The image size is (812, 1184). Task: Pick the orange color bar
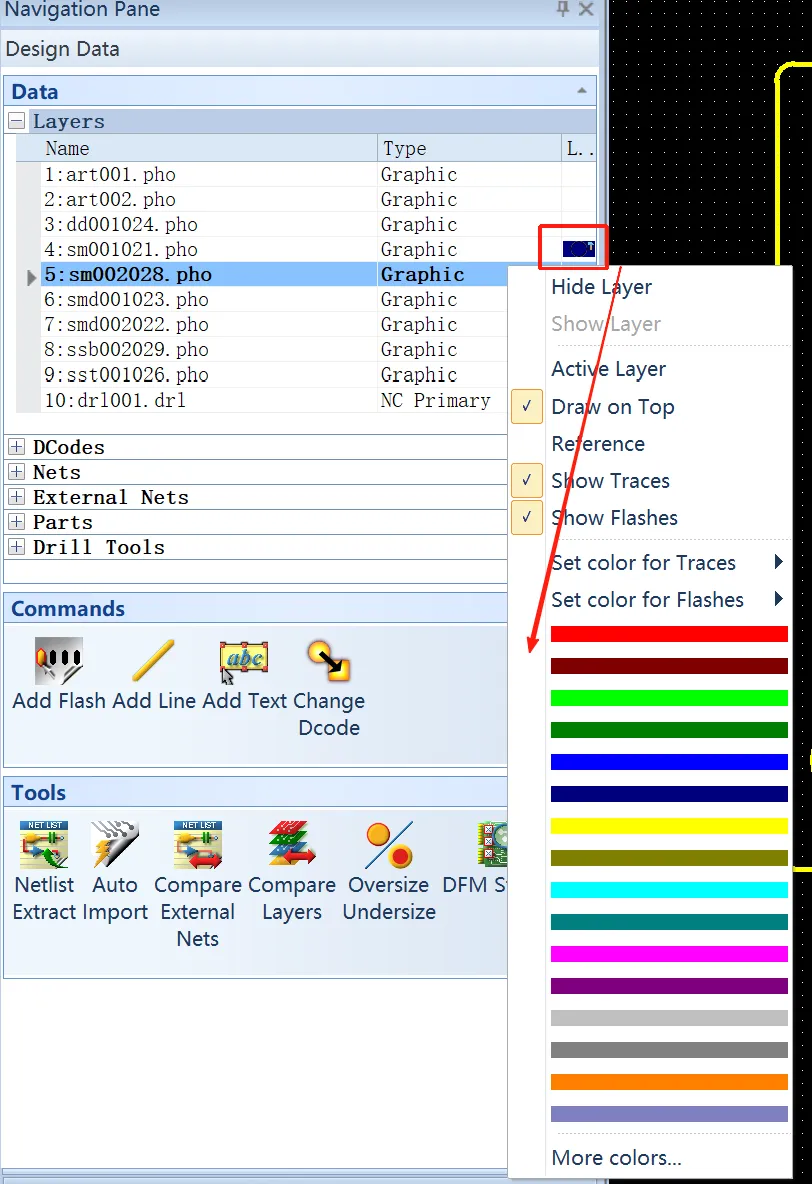coord(669,1081)
